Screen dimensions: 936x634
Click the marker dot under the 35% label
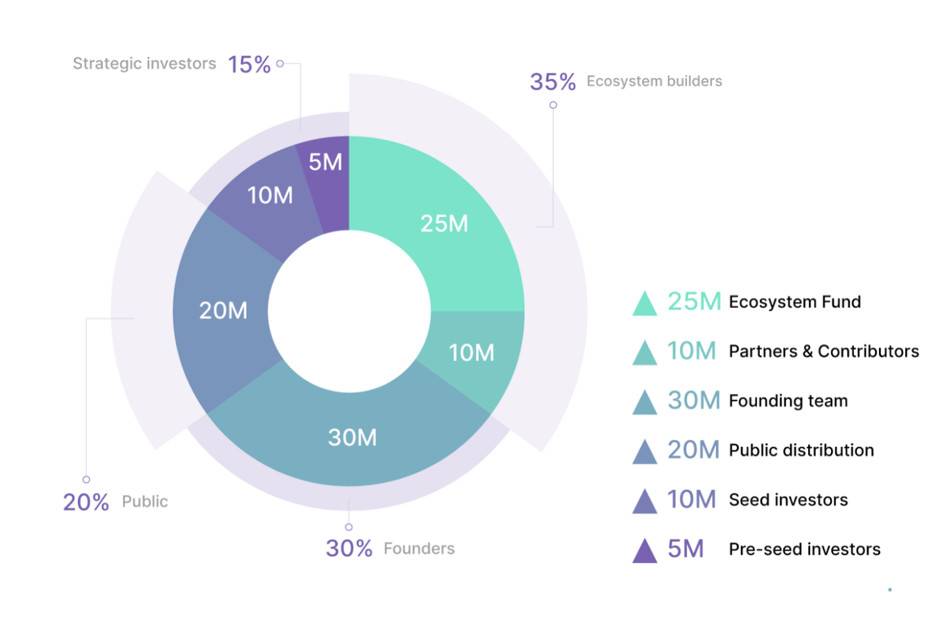pos(553,105)
